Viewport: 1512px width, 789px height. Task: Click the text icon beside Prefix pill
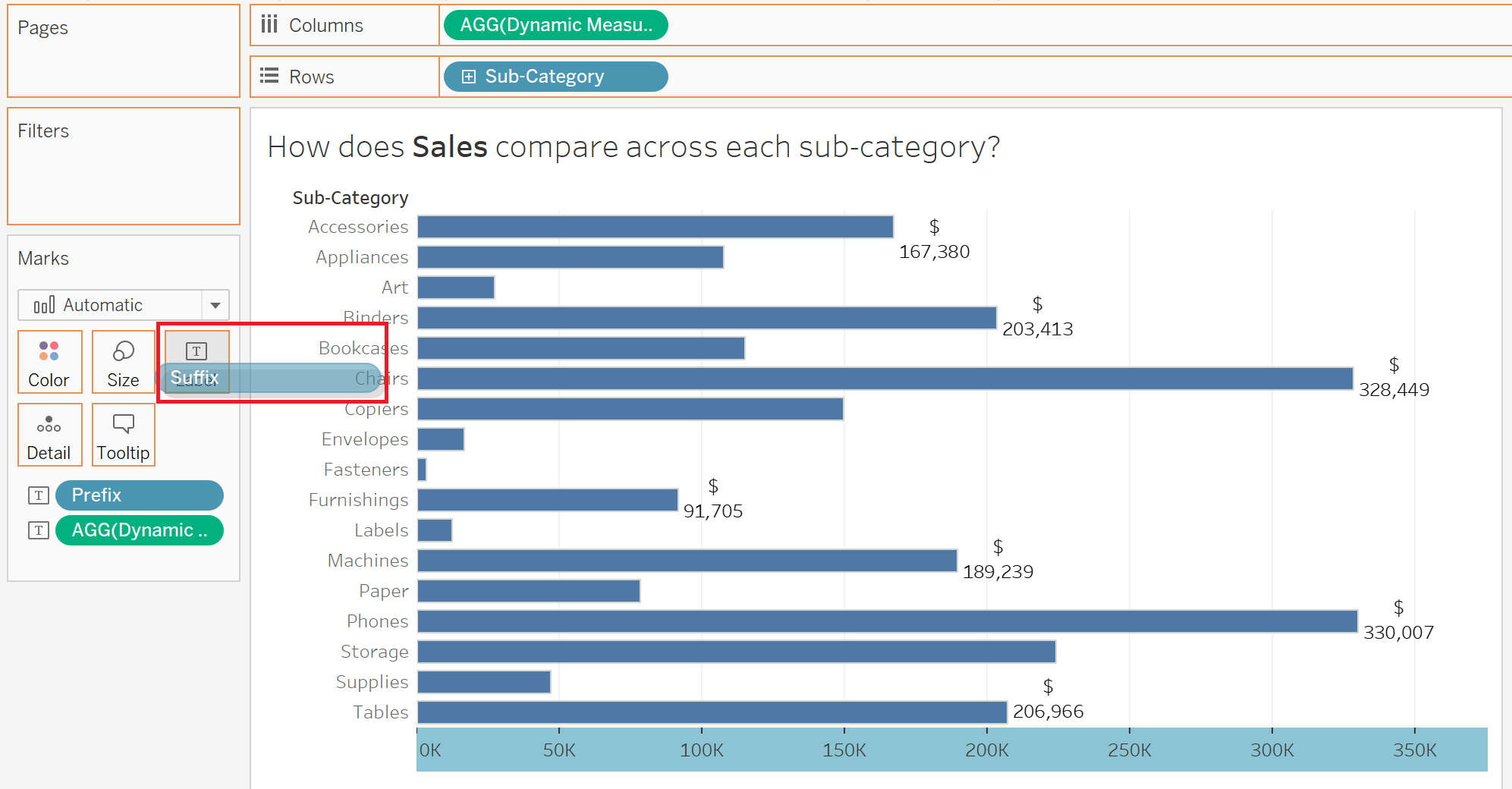[x=39, y=495]
